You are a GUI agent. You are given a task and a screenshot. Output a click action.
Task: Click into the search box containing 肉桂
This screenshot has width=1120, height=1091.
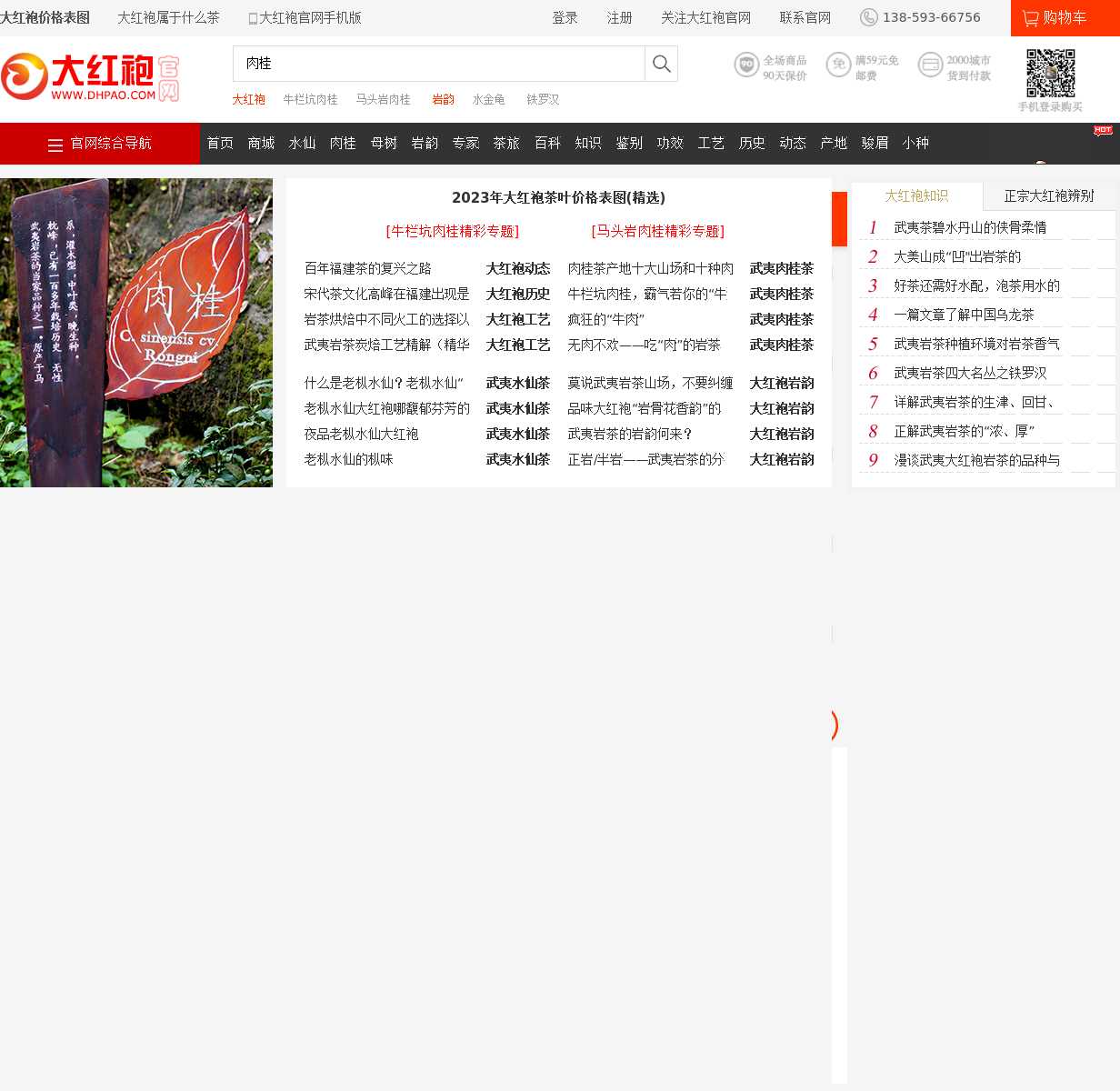click(439, 64)
